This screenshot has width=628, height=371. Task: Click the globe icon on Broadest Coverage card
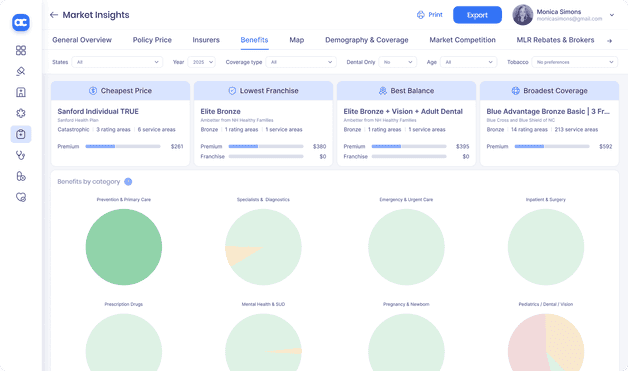pos(515,91)
